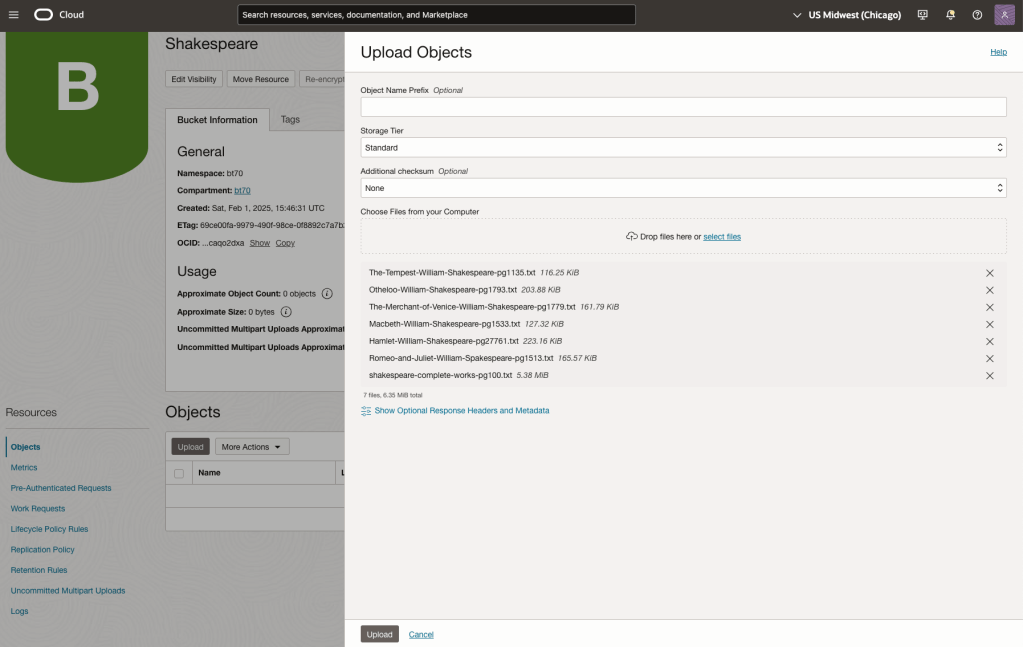Open the hamburger navigation menu
1023x647 pixels.
(14, 15)
